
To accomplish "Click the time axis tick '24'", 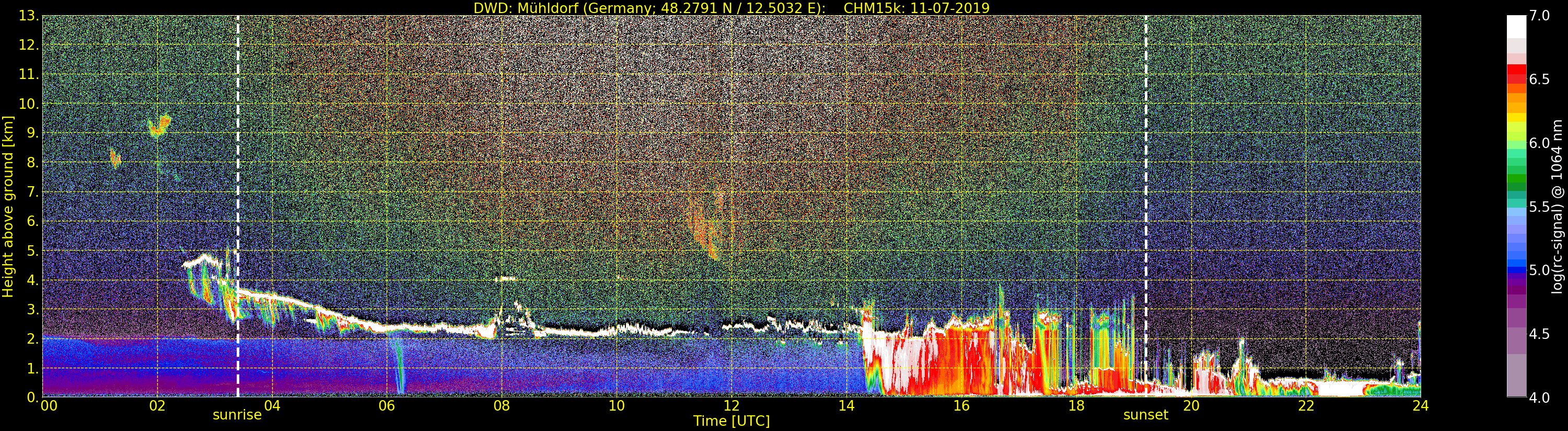I will (x=1421, y=406).
